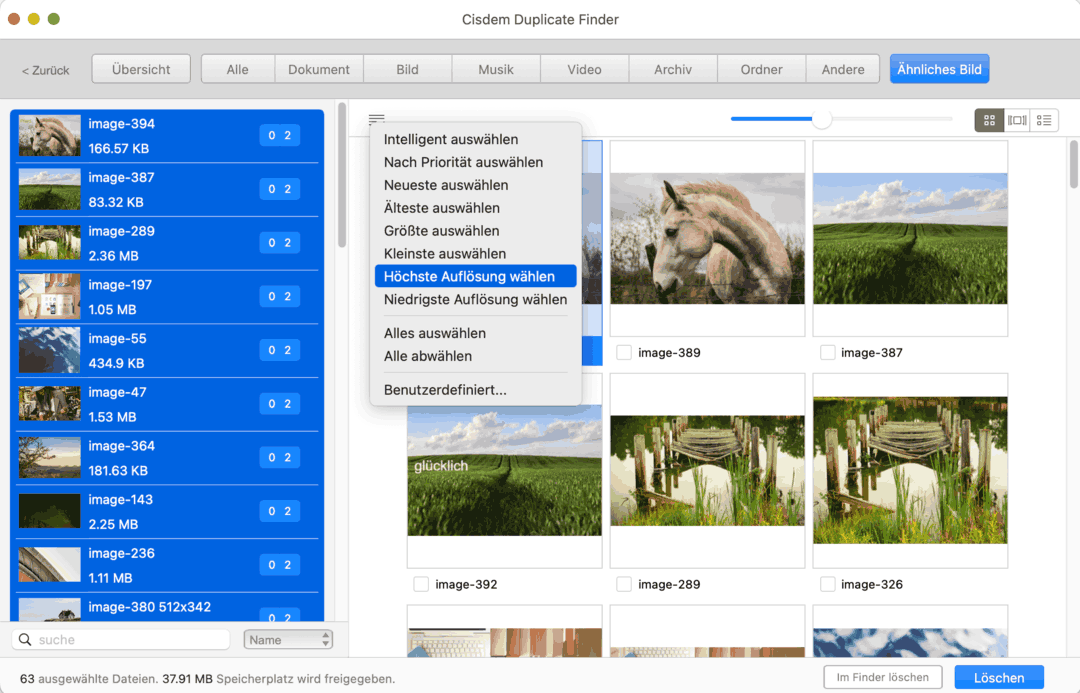This screenshot has height=693, width=1080.
Task: Choose Niedrigste Auflösung wählen
Action: (x=475, y=299)
